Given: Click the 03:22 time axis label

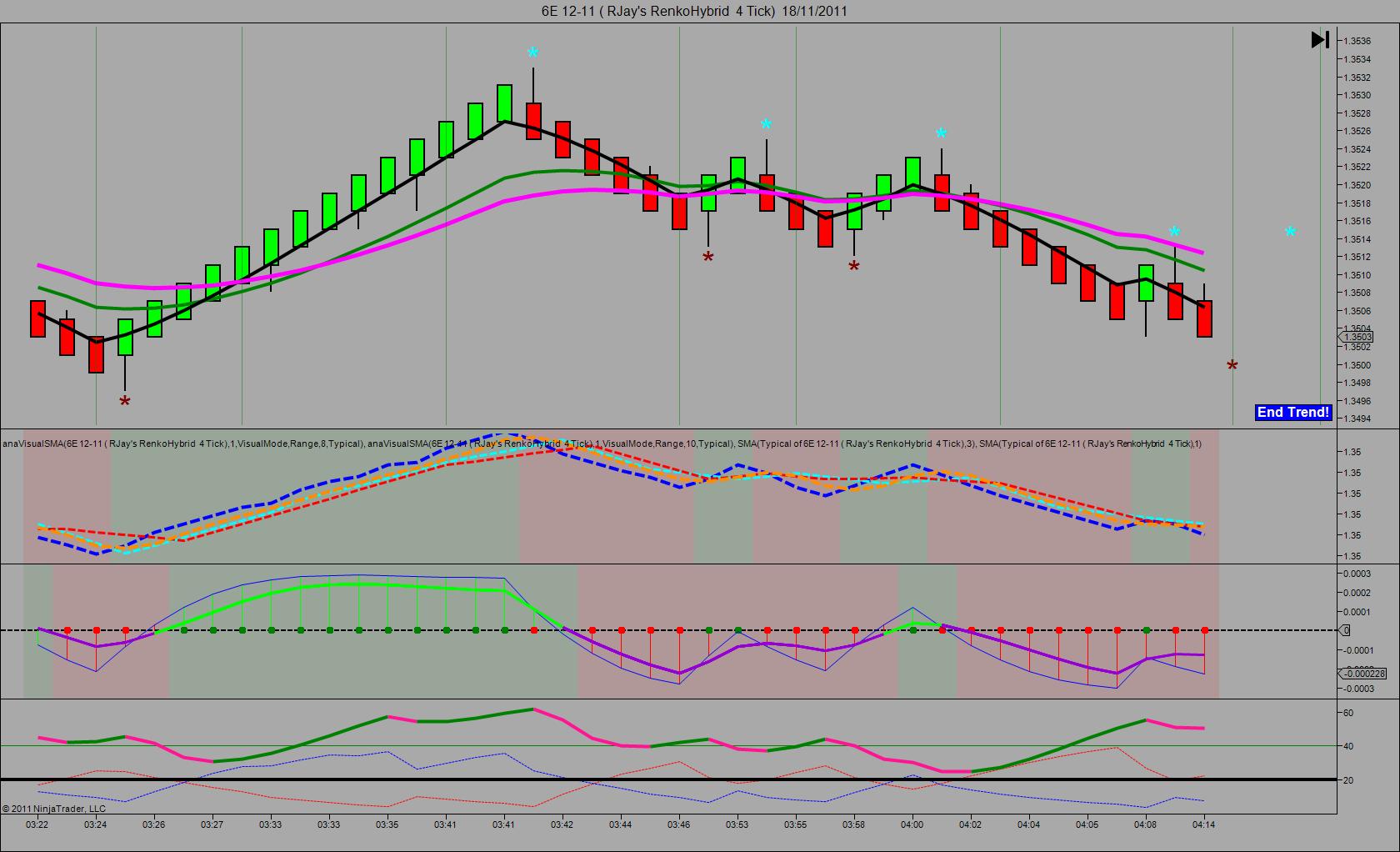Looking at the screenshot, I should pyautogui.click(x=37, y=824).
